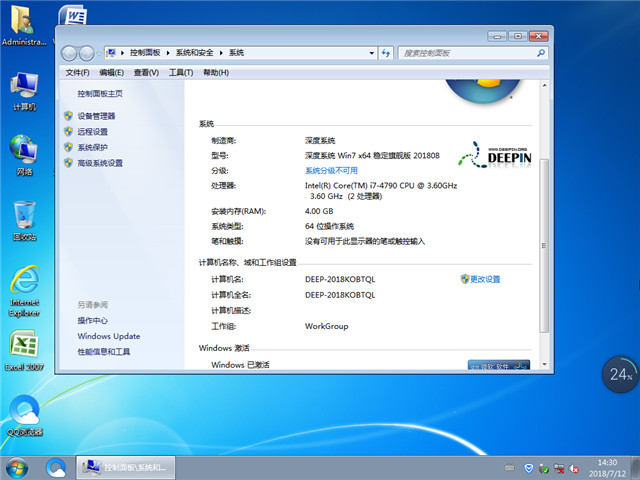This screenshot has width=640, height=480.
Task: Click 系统和安全 in the breadcrumb path
Action: 194,53
